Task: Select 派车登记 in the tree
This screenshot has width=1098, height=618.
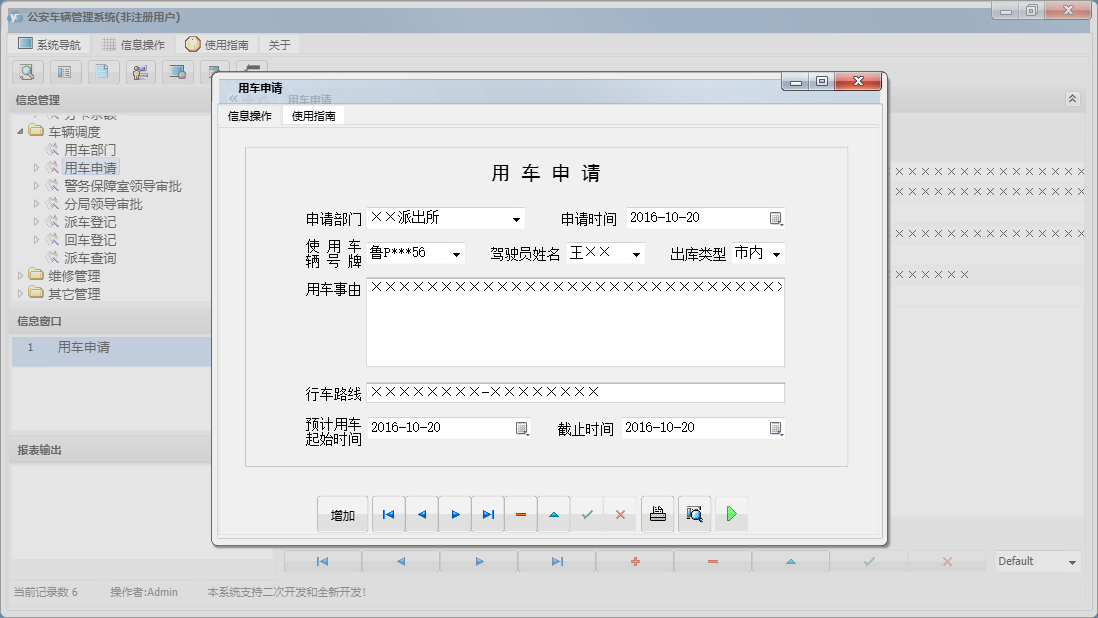Action: (90, 222)
